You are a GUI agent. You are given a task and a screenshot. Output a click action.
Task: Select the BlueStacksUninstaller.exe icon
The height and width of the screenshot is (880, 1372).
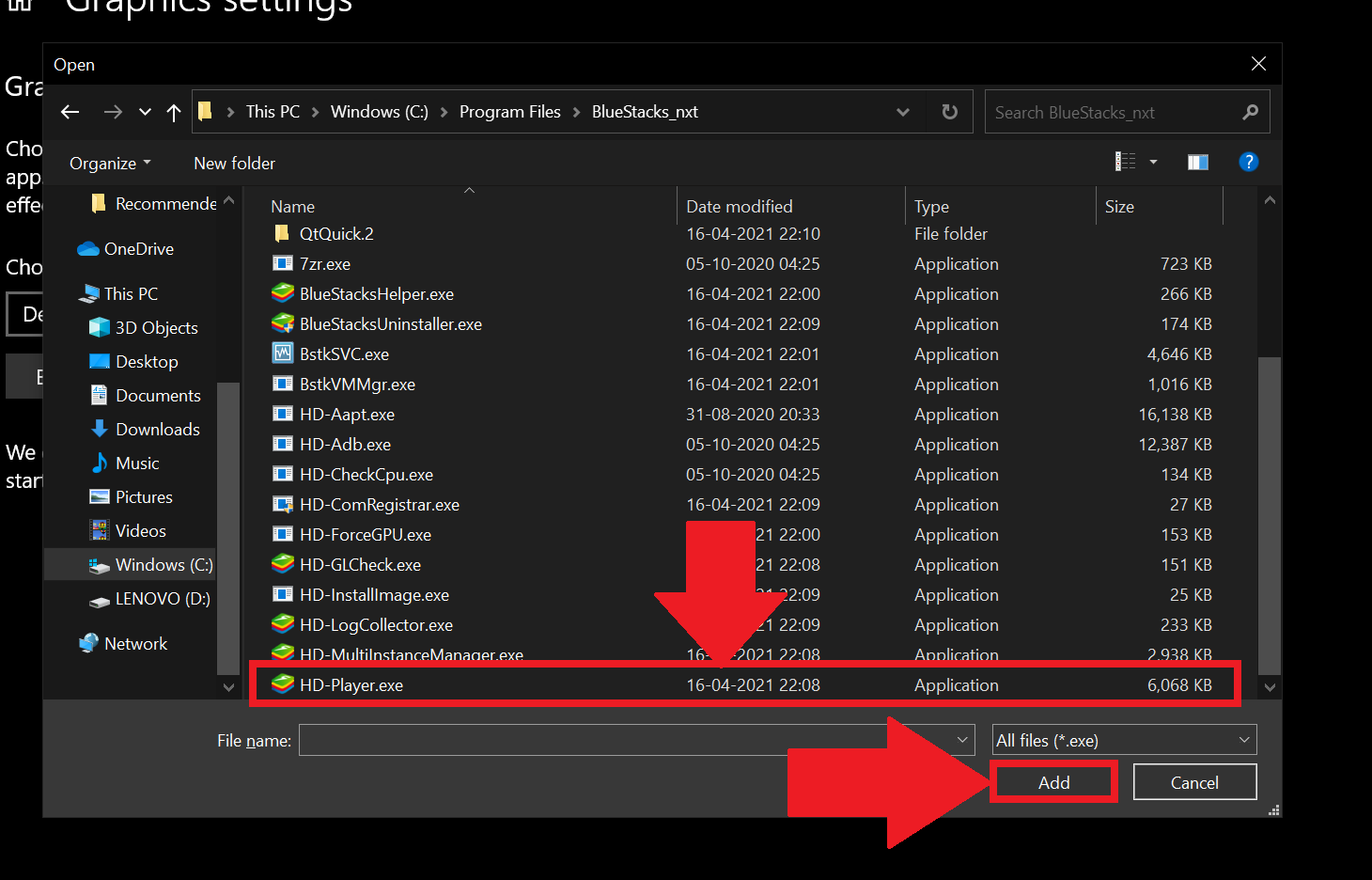tap(282, 323)
